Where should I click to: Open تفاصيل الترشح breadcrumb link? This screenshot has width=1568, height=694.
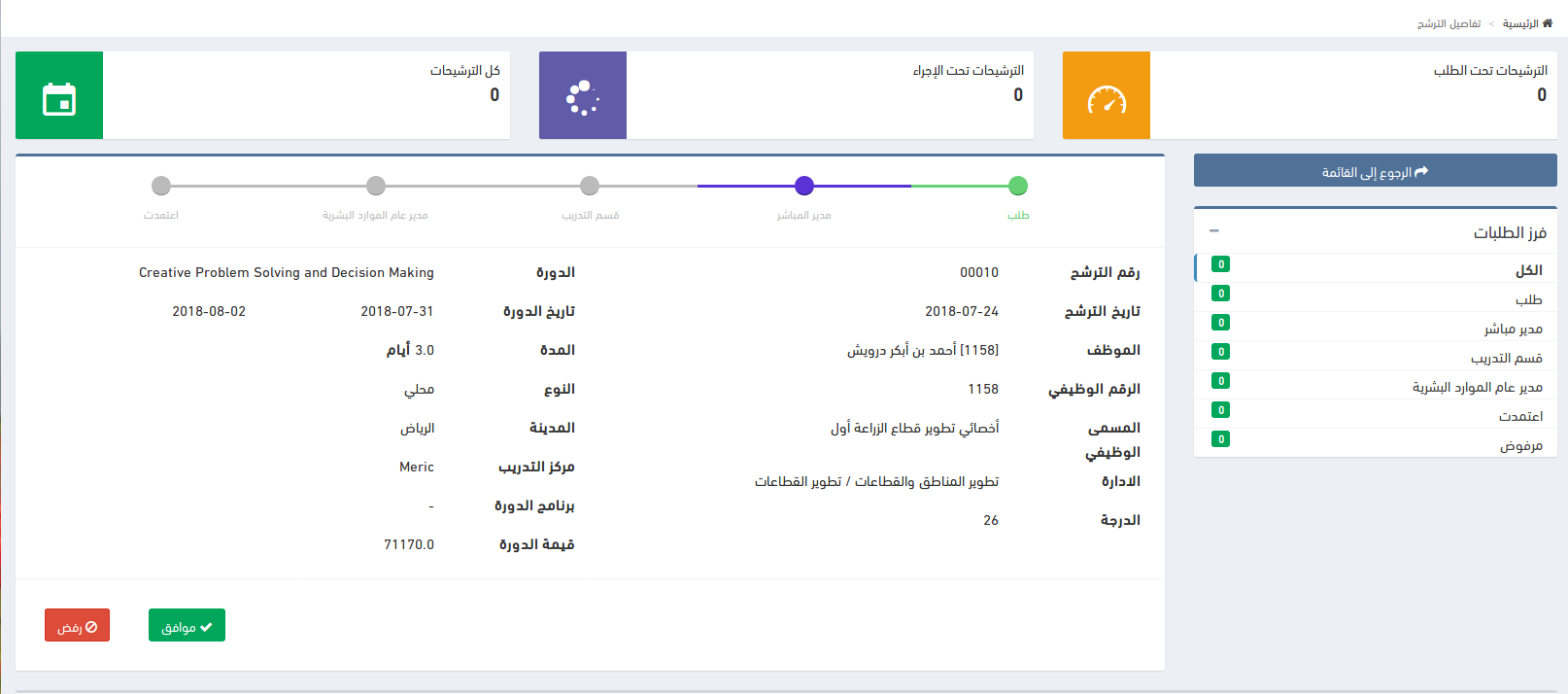tap(1449, 23)
